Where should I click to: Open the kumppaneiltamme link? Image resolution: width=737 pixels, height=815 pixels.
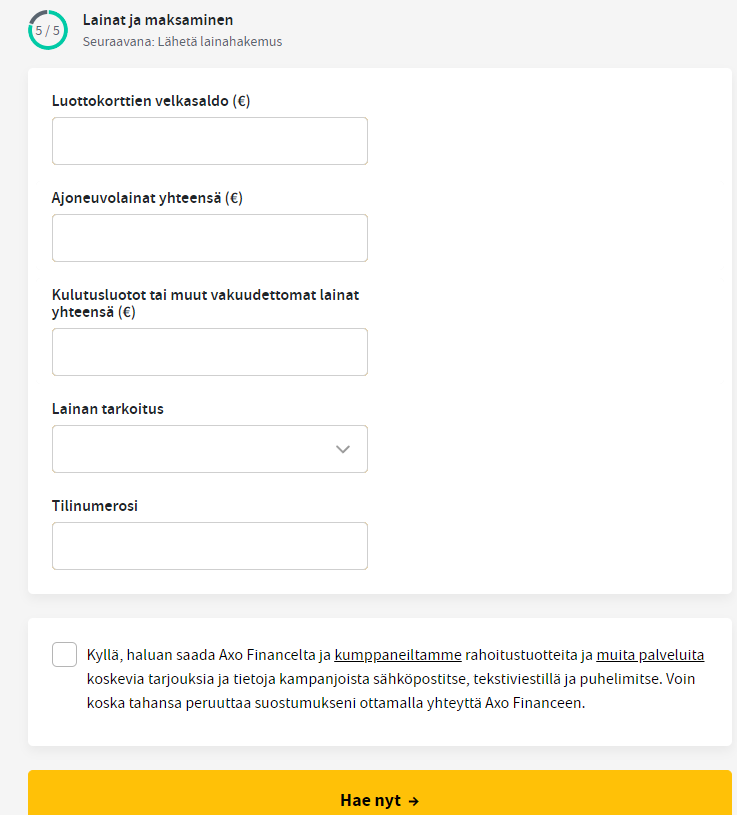[398, 655]
